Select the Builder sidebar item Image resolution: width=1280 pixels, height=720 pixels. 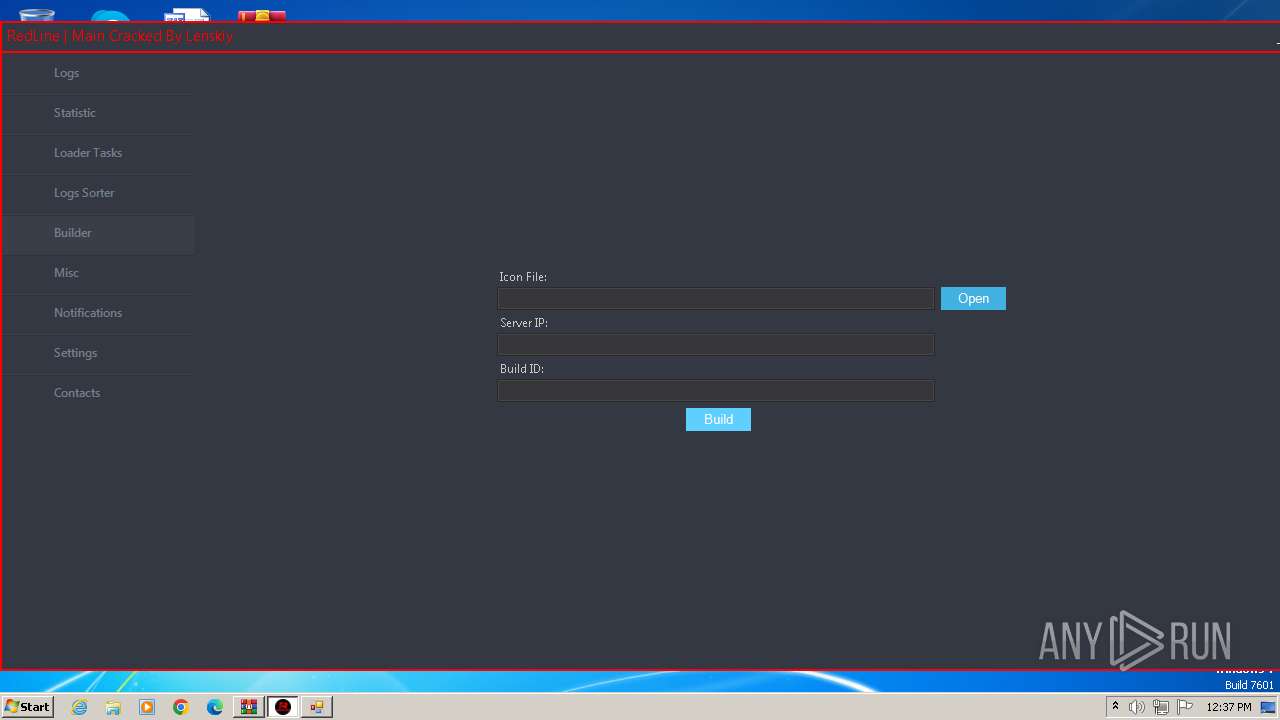click(97, 233)
